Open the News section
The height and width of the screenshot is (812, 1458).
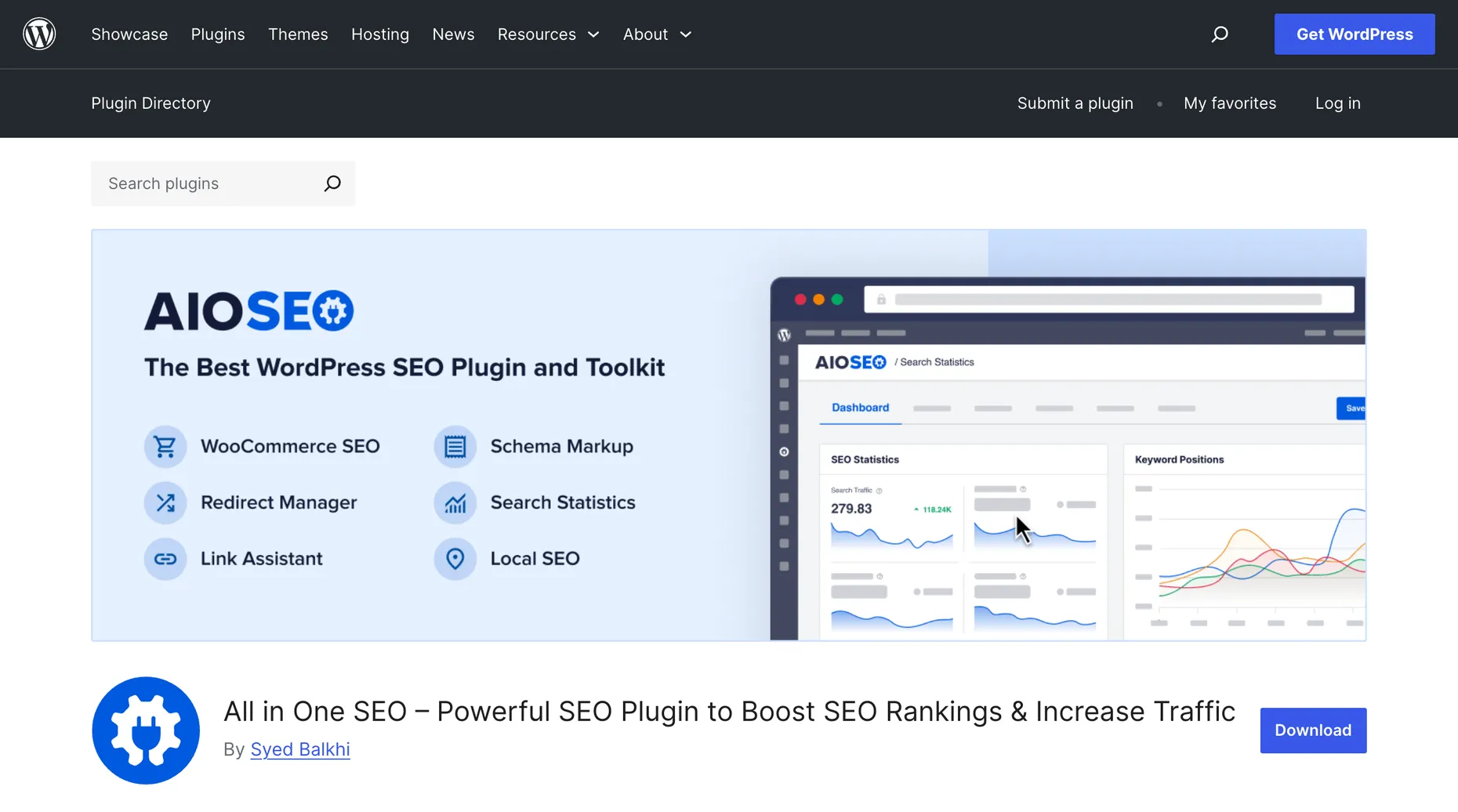coord(453,34)
